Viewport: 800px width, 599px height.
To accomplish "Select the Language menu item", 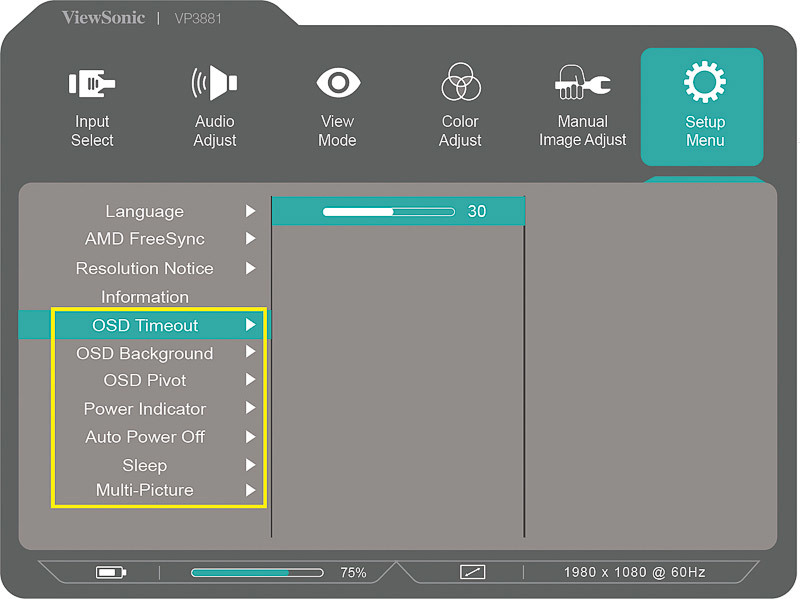I will click(144, 211).
